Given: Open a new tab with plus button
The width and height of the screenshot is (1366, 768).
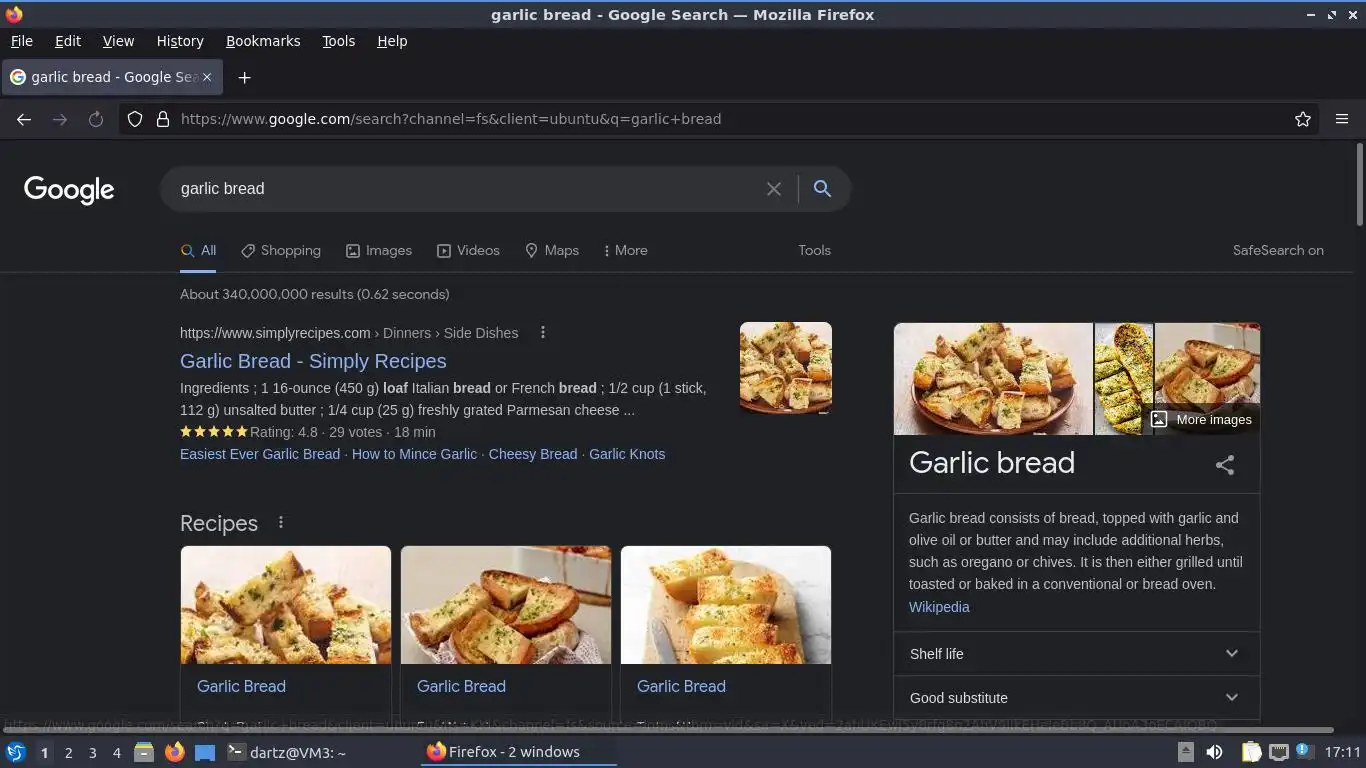Looking at the screenshot, I should click(x=244, y=77).
